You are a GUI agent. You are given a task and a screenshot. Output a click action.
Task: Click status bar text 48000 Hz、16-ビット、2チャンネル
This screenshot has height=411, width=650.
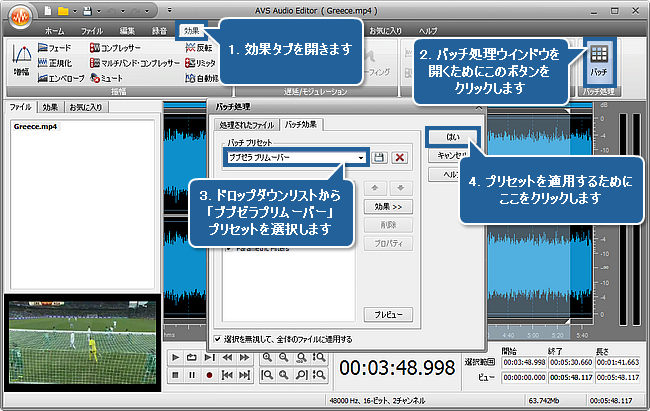pos(377,400)
